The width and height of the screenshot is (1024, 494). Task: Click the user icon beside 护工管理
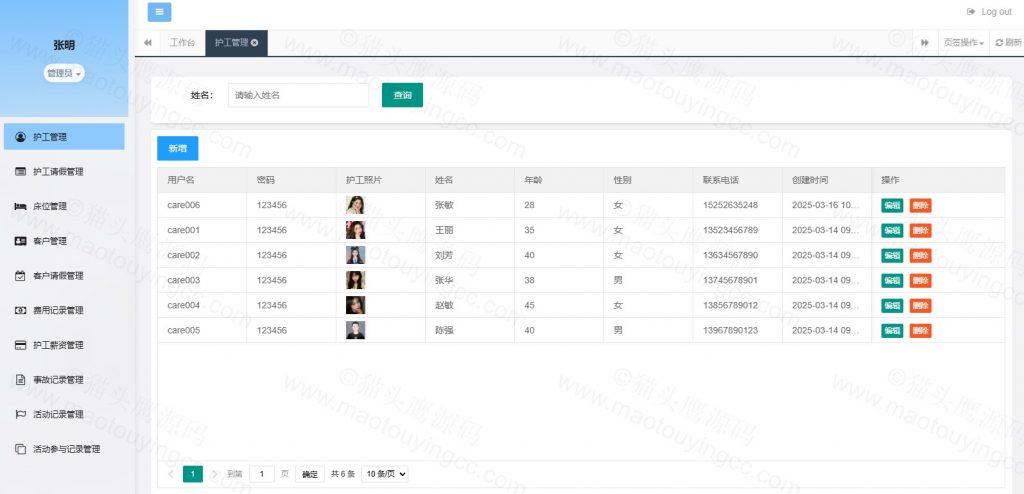pos(20,137)
